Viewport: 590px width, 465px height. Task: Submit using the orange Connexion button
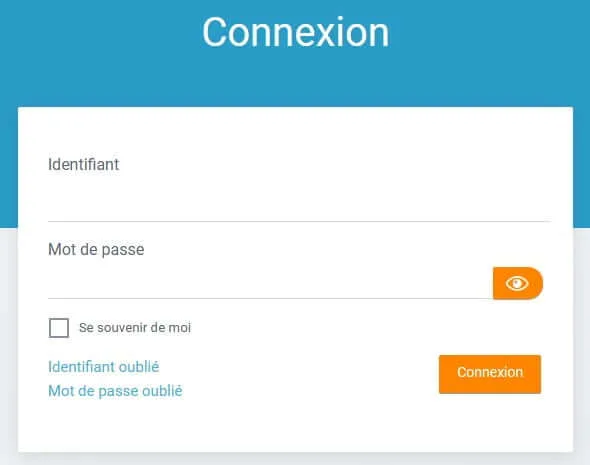[490, 374]
